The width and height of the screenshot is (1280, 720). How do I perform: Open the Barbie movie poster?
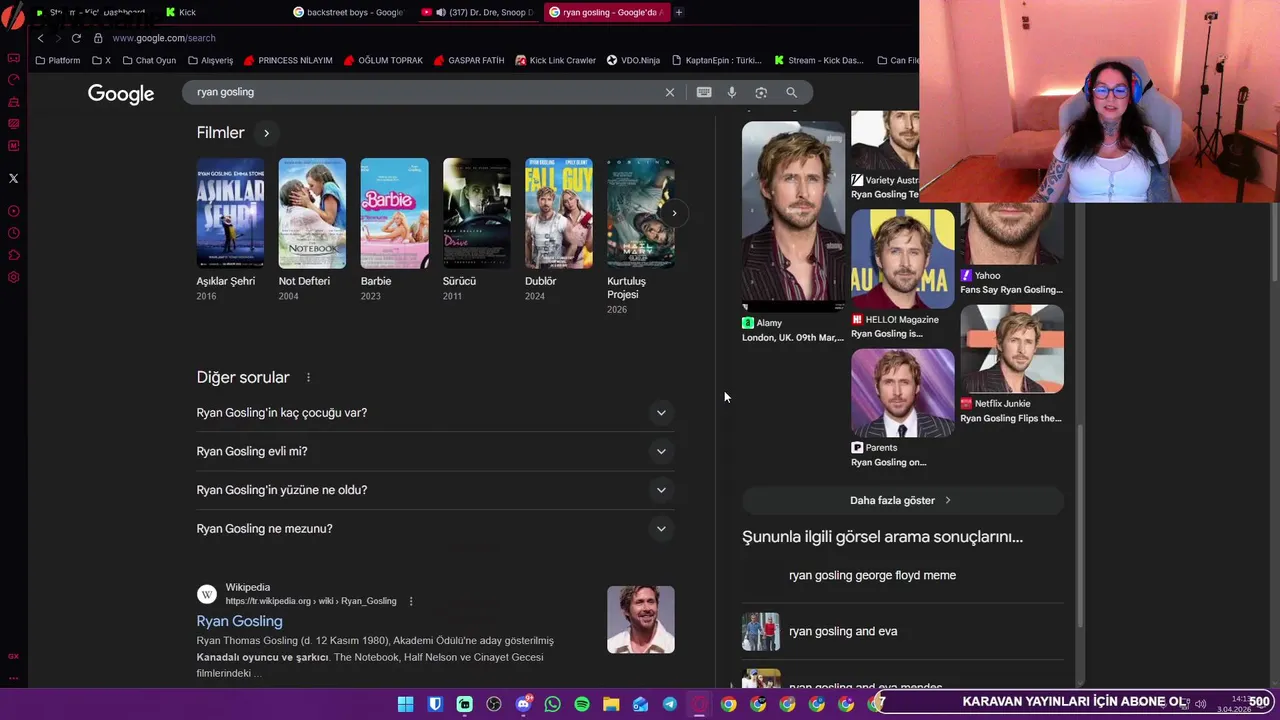(x=394, y=213)
